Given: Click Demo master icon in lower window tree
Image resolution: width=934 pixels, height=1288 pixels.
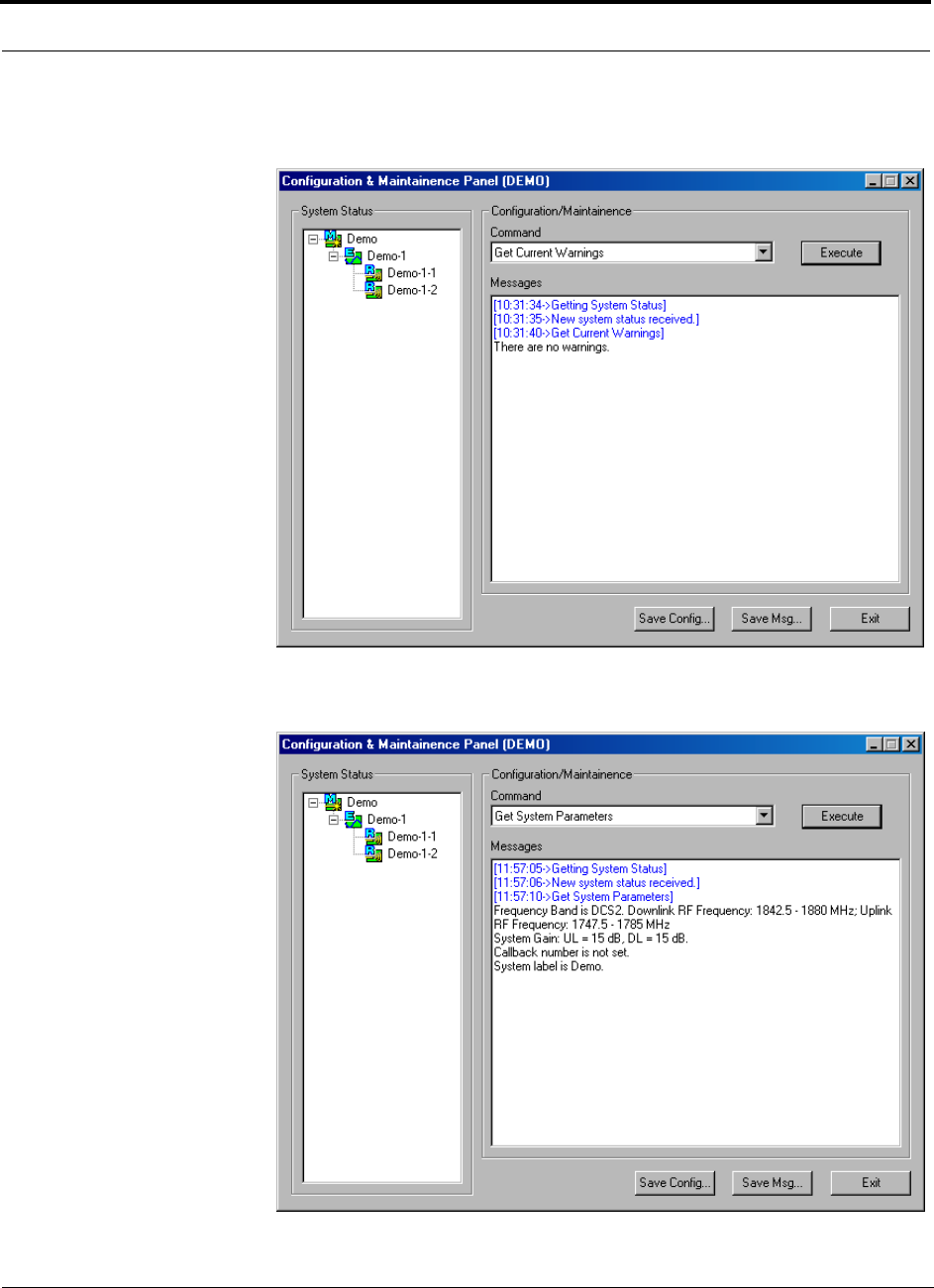Looking at the screenshot, I should (x=333, y=802).
